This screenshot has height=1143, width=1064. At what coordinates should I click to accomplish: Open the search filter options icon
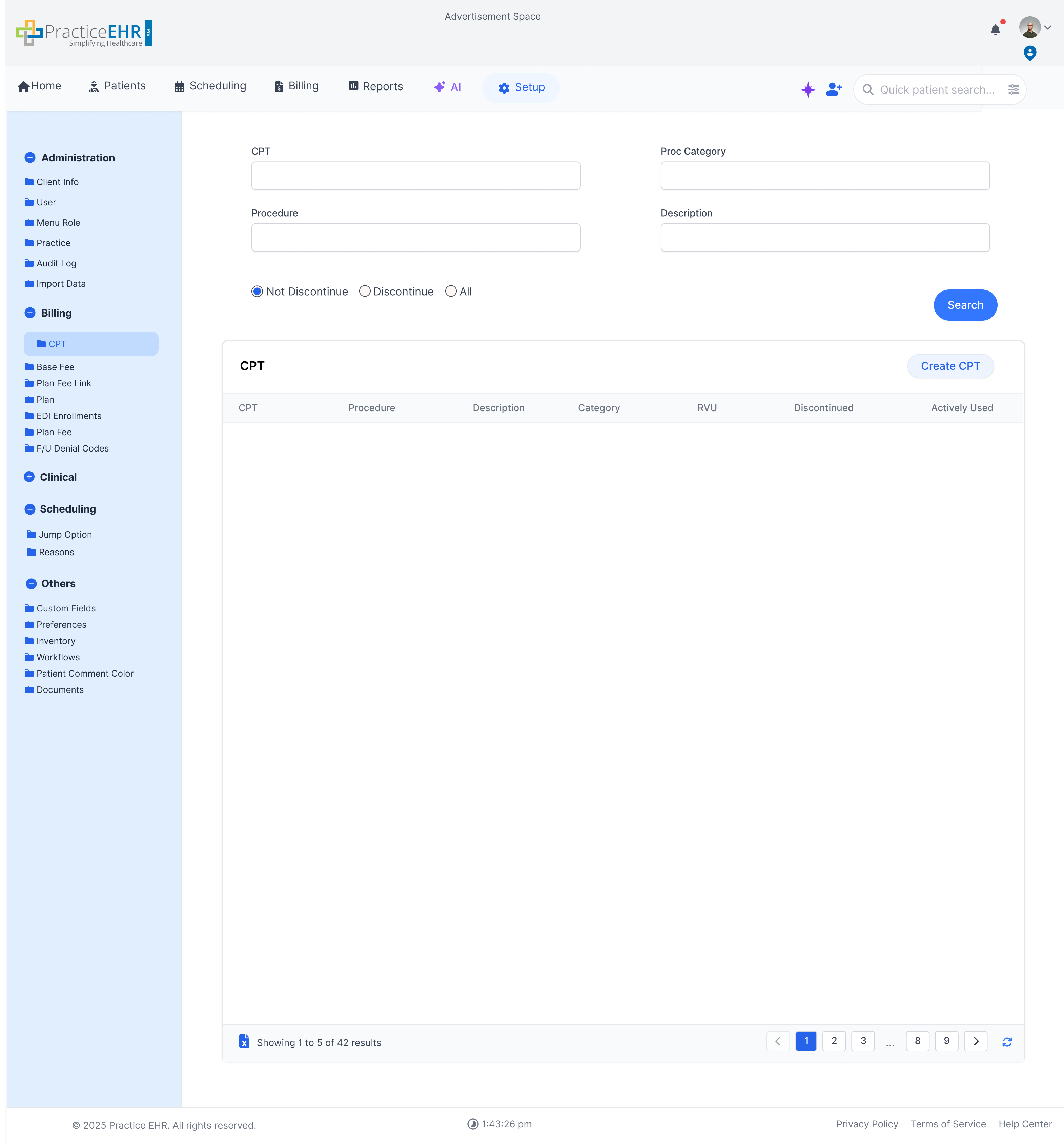point(1014,90)
